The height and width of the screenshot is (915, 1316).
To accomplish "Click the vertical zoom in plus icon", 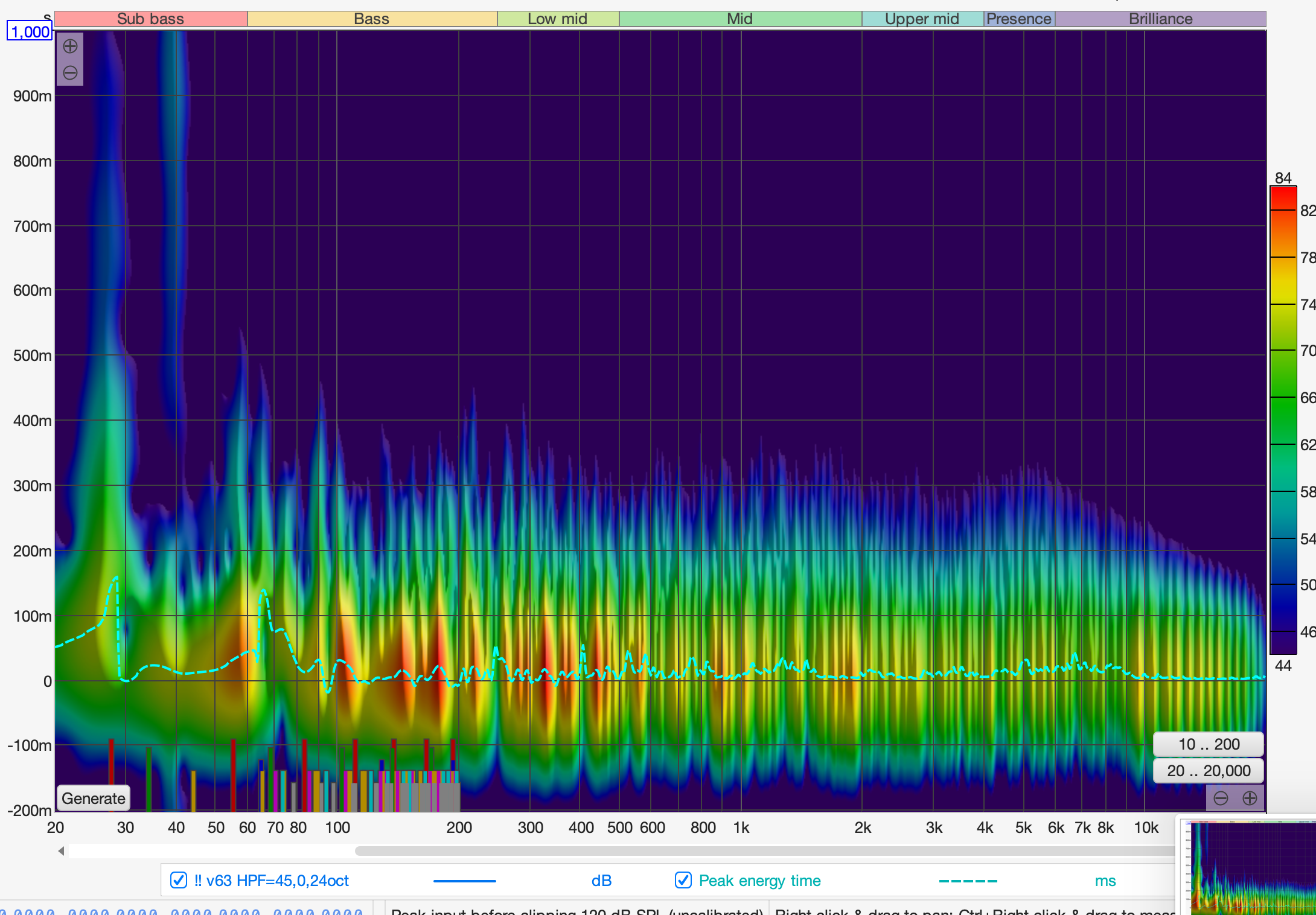I will [70, 46].
